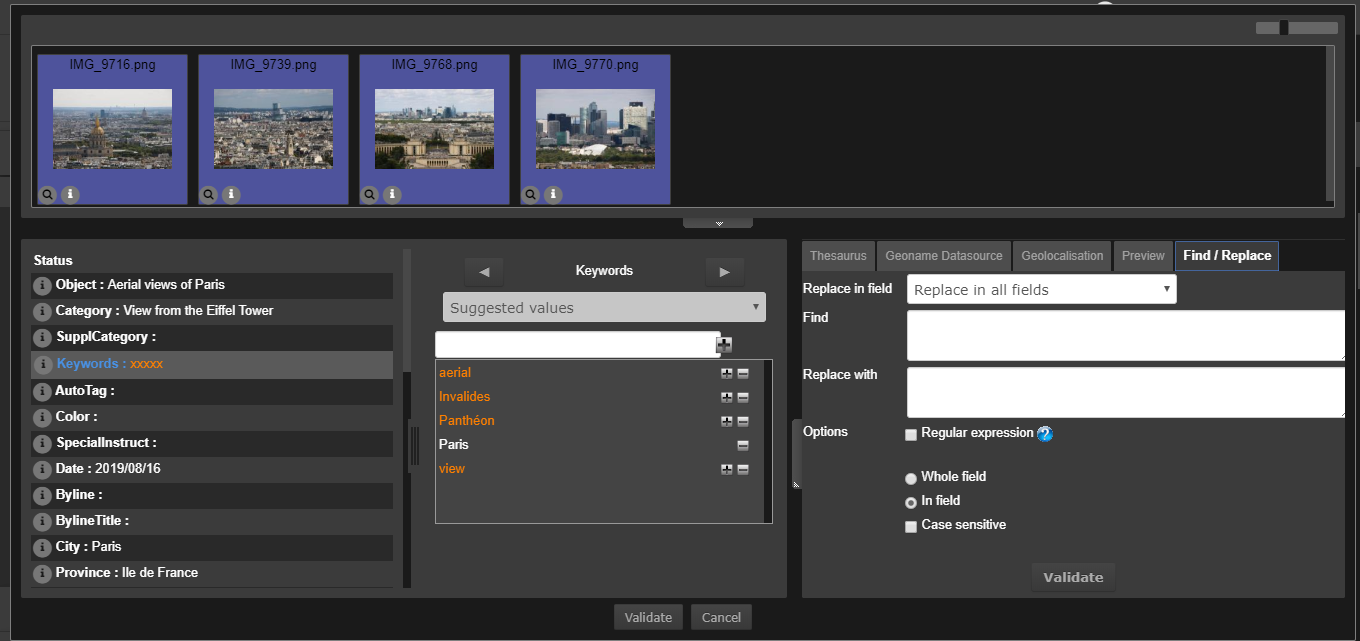Click the plus icon next to 'aerial' keyword

pyautogui.click(x=727, y=373)
